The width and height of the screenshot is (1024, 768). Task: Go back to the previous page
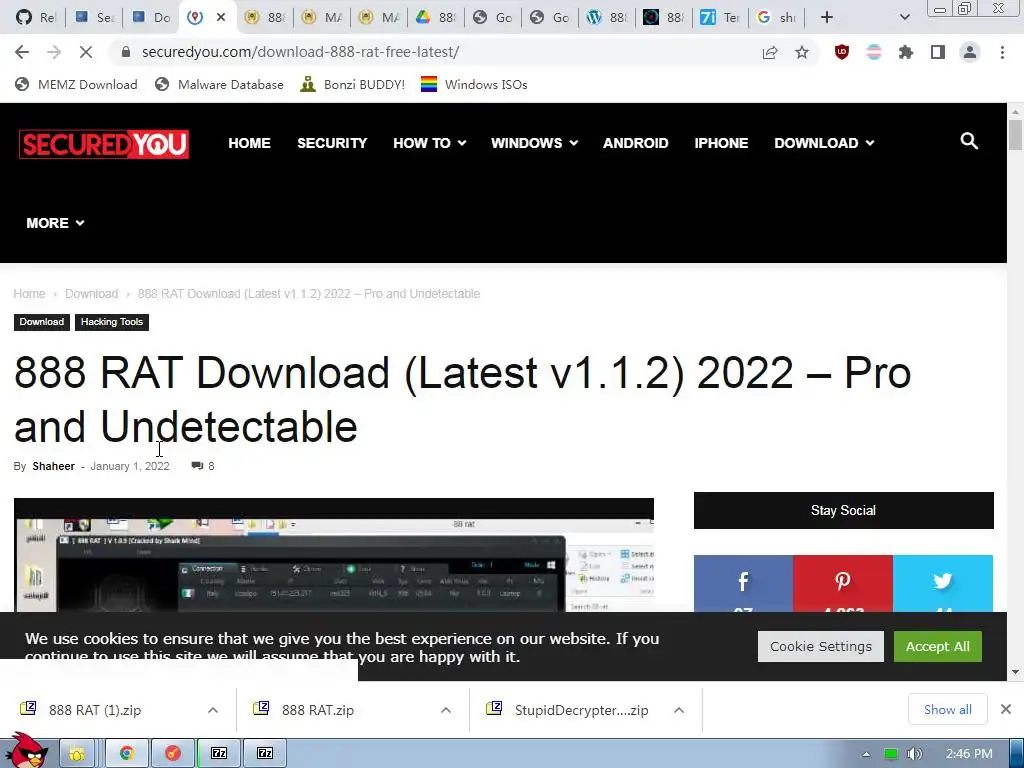pos(22,52)
